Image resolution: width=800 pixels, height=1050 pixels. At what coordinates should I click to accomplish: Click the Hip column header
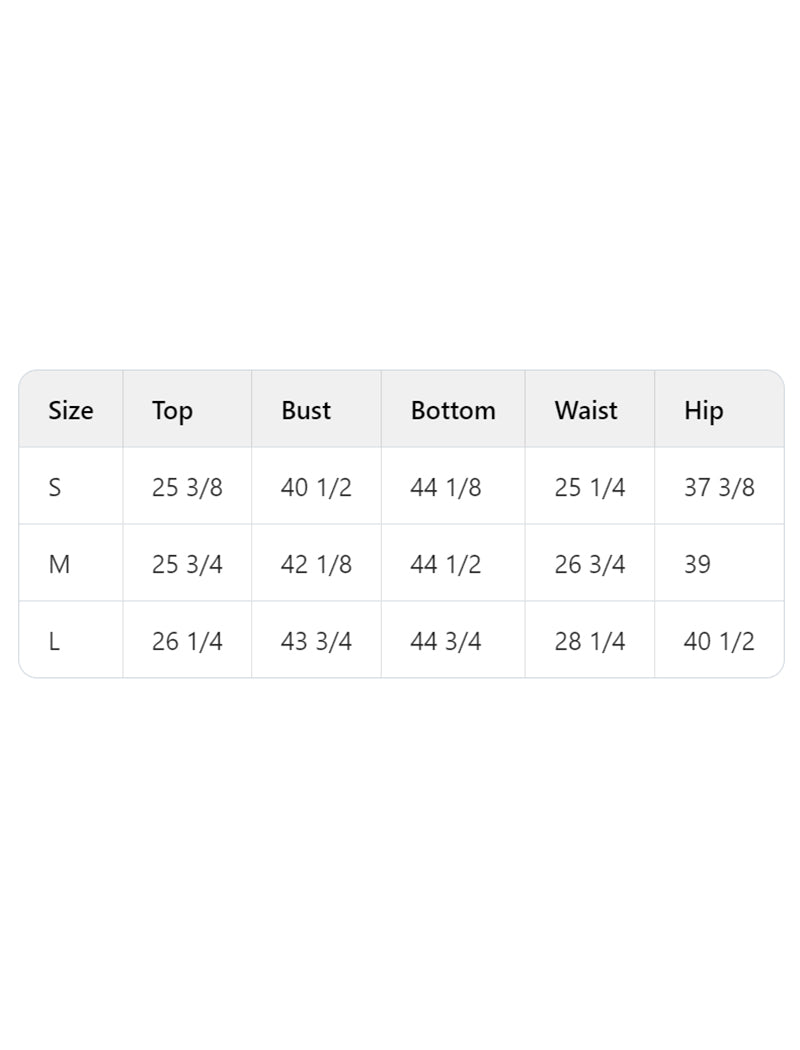(703, 410)
